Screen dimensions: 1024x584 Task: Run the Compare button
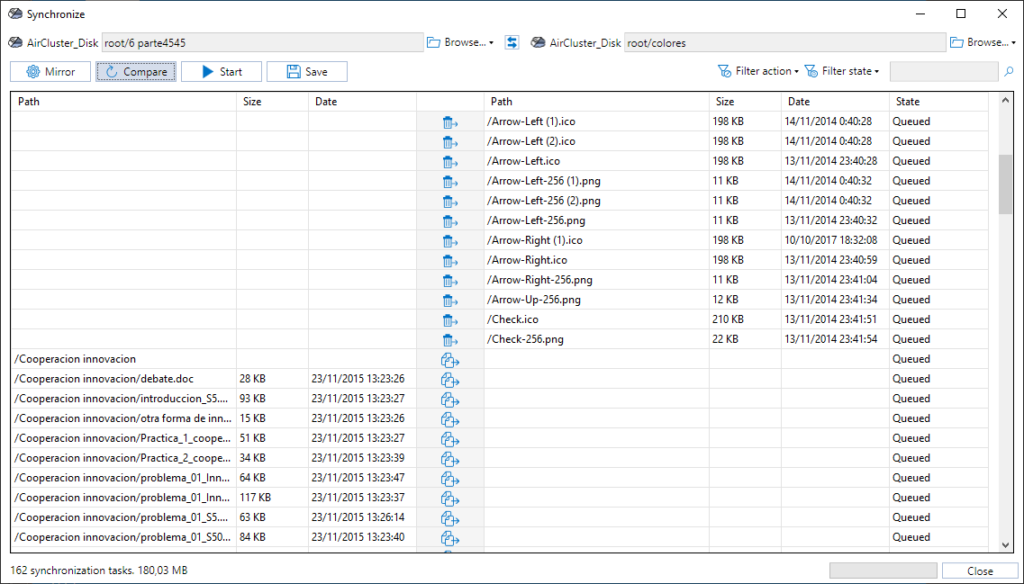pyautogui.click(x=136, y=71)
